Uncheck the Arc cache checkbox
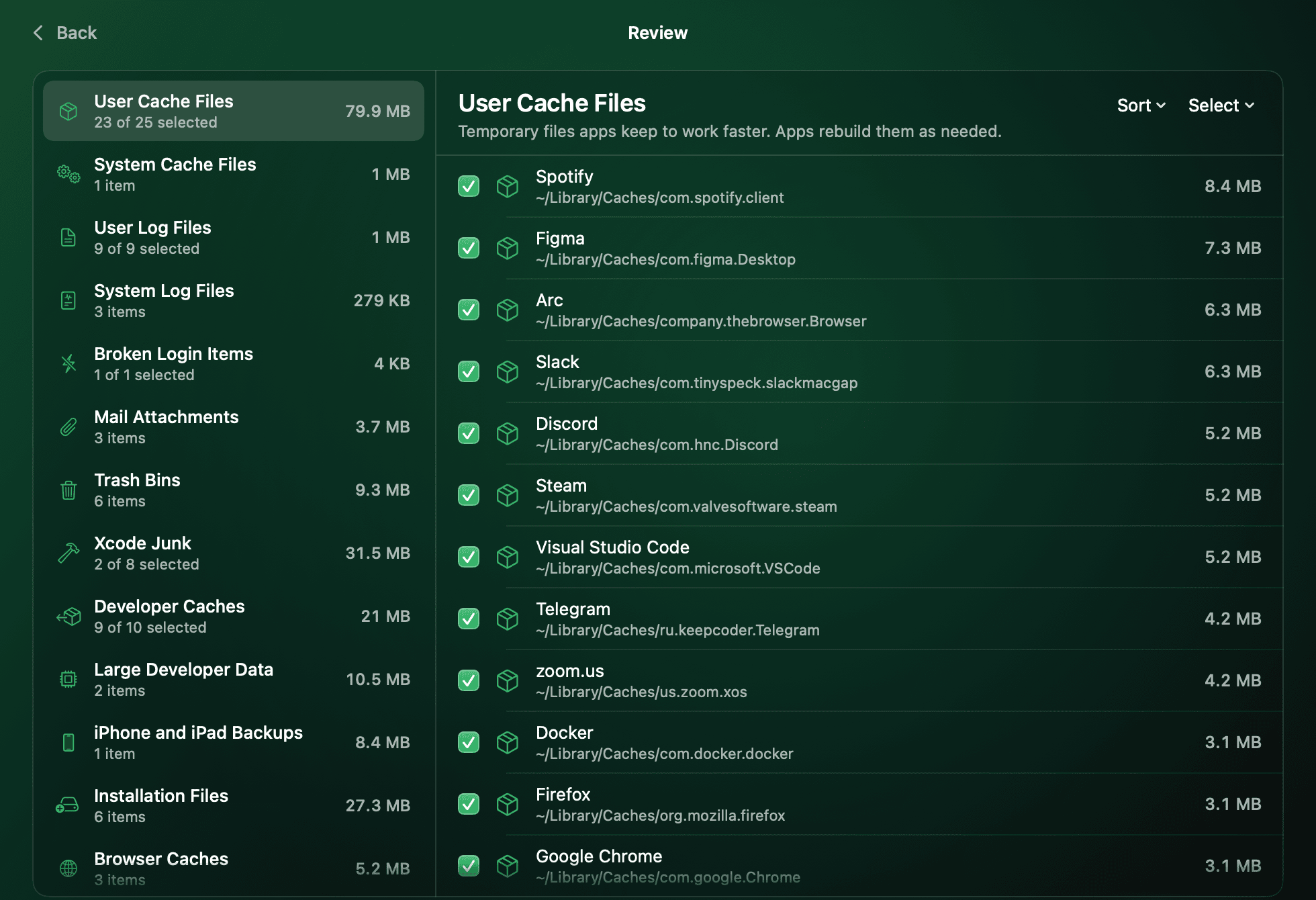This screenshot has width=1316, height=900. 469,310
